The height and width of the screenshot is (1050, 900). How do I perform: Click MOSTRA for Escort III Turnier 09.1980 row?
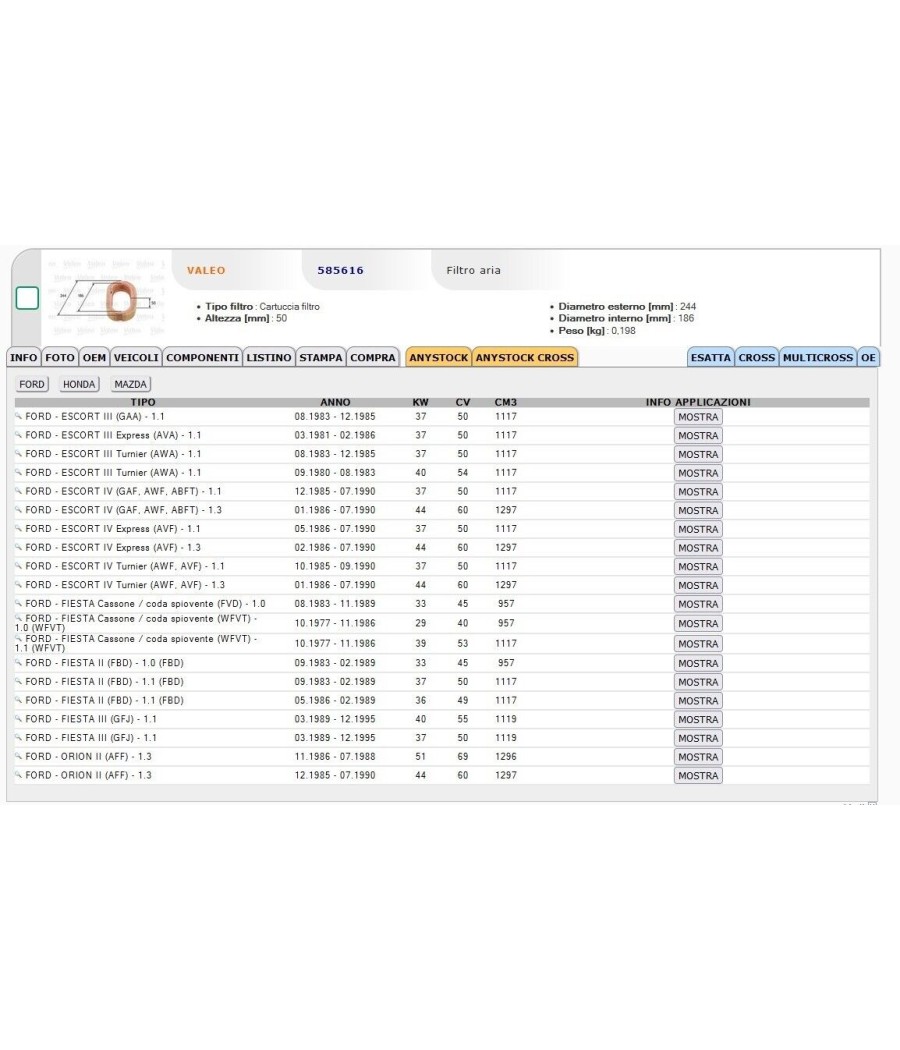click(698, 473)
